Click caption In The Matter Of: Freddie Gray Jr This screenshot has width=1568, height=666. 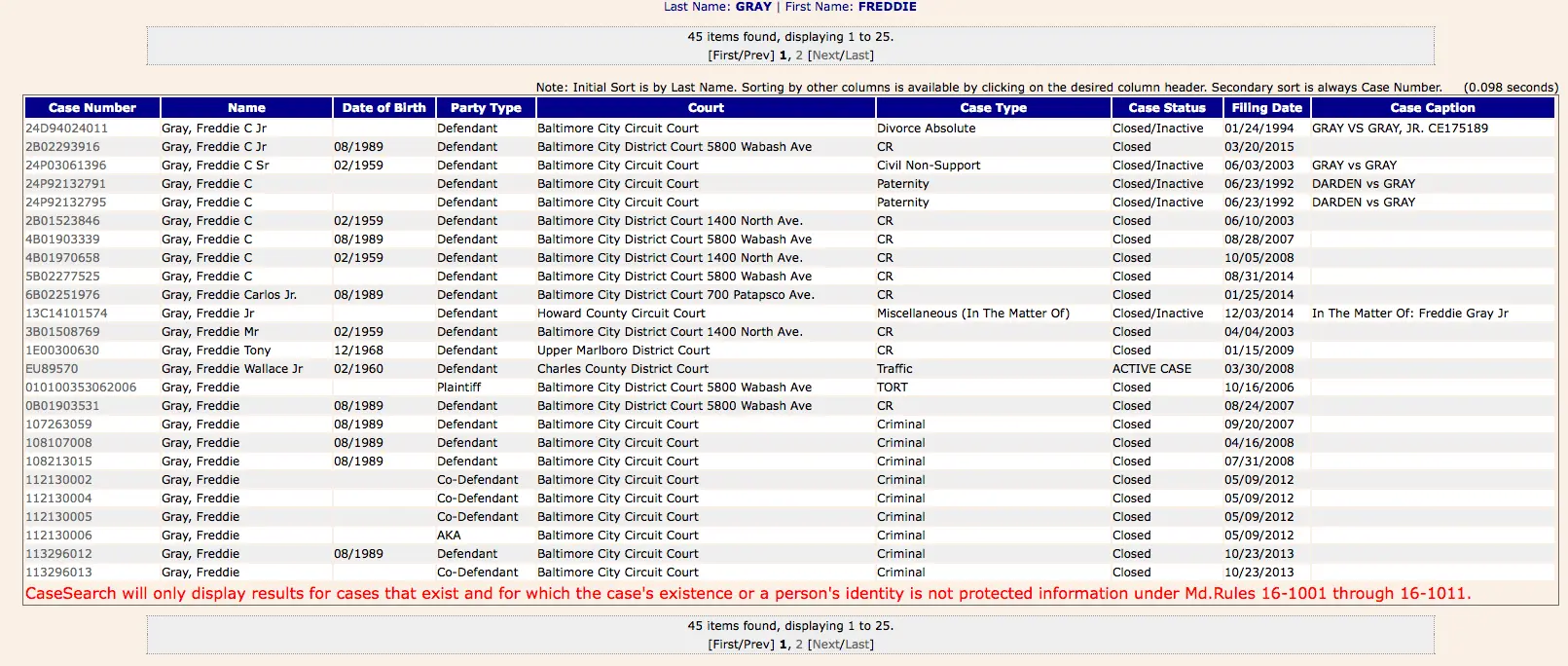tap(1409, 314)
